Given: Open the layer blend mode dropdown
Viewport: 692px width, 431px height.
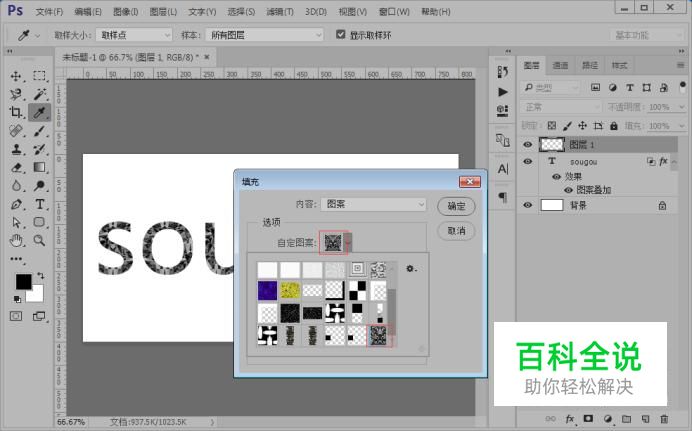Looking at the screenshot, I should tap(561, 107).
